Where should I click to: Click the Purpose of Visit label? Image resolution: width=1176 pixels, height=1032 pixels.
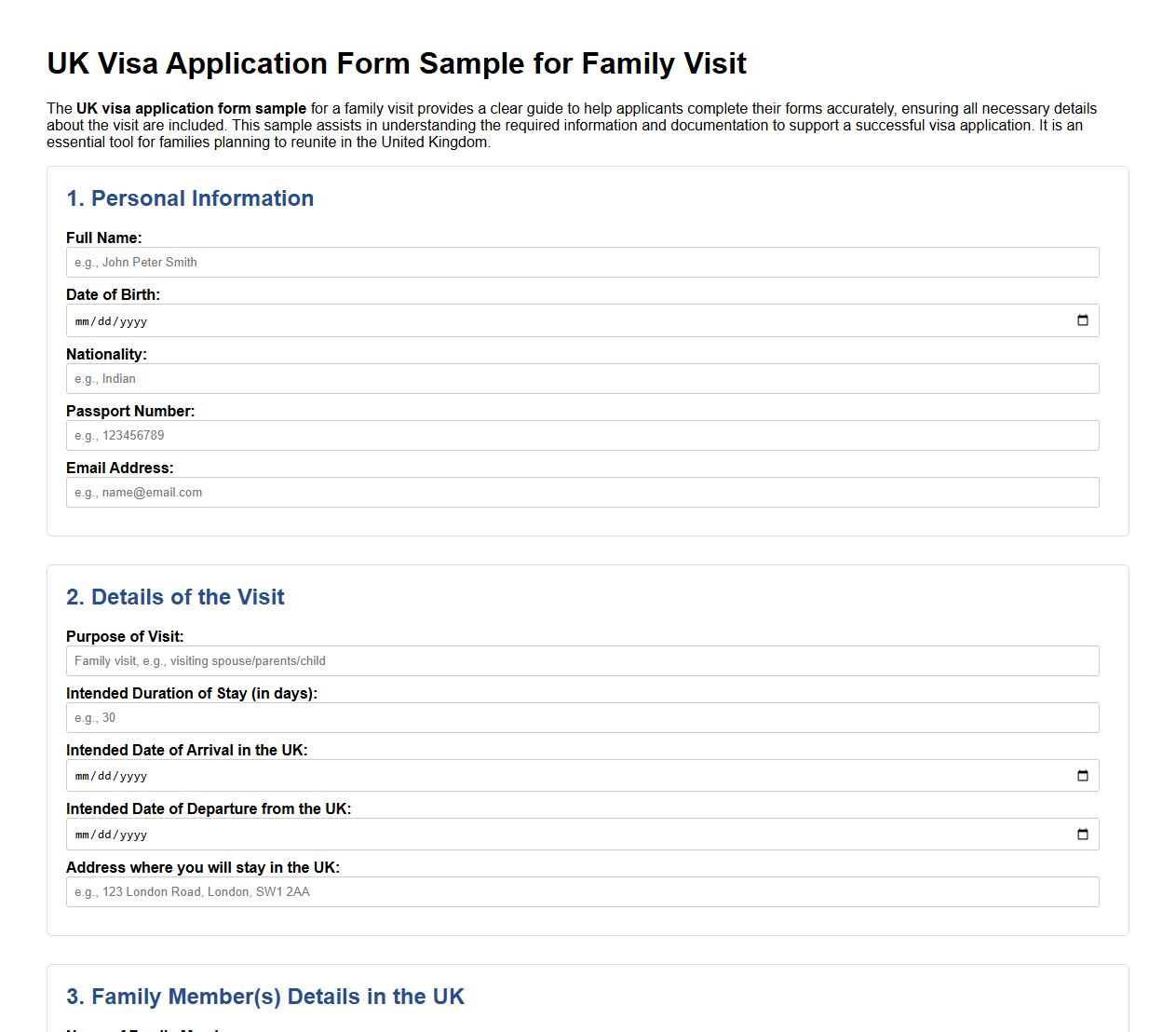click(125, 636)
